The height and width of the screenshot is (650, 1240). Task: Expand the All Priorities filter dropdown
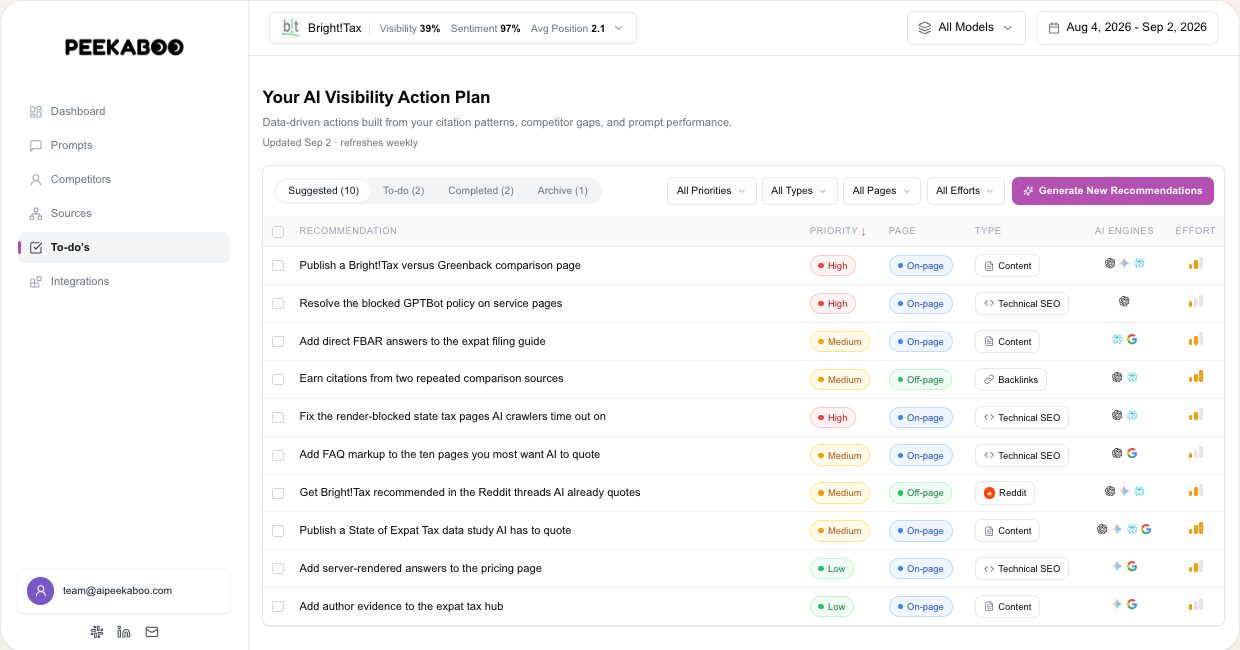point(711,191)
